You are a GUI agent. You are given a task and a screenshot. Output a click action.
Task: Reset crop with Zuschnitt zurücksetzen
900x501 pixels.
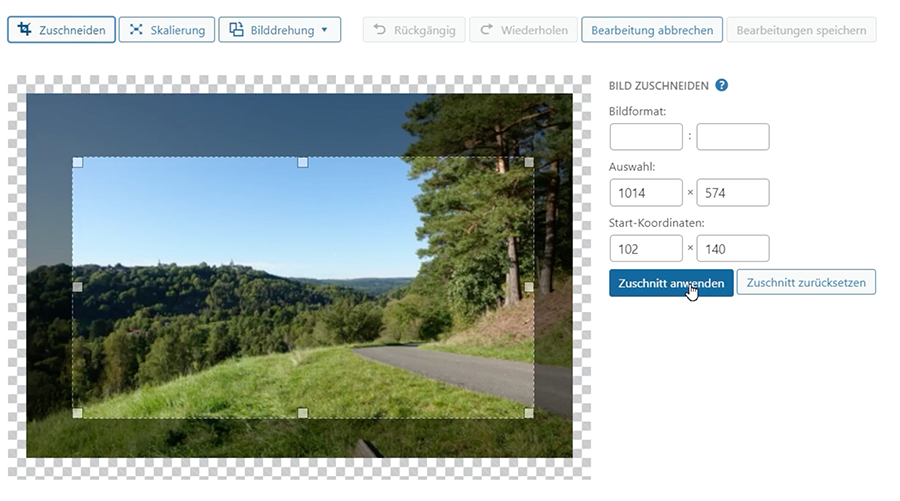(806, 283)
